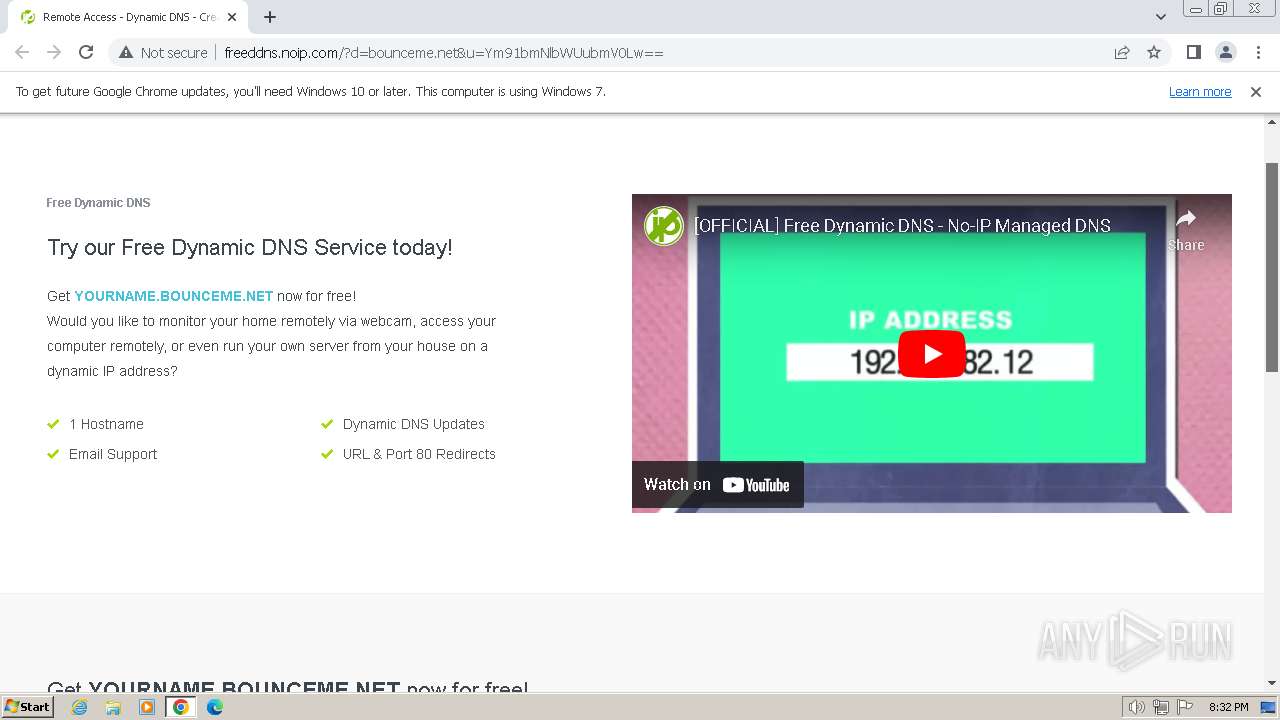
Task: Click the YOURNAME.BOUNCEME.NET text
Action: (173, 296)
